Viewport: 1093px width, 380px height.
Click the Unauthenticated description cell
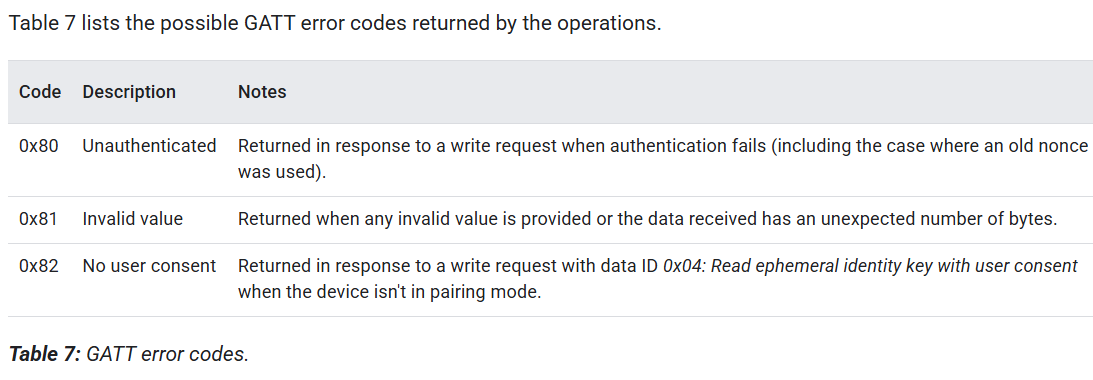[x=149, y=146]
